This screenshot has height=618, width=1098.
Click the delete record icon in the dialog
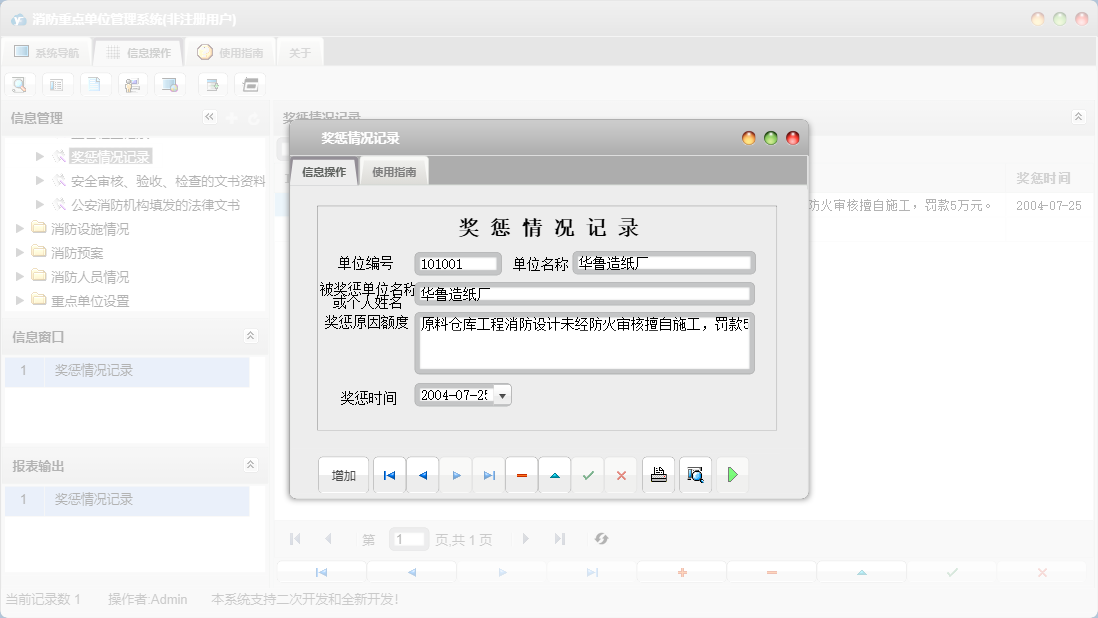pos(521,475)
